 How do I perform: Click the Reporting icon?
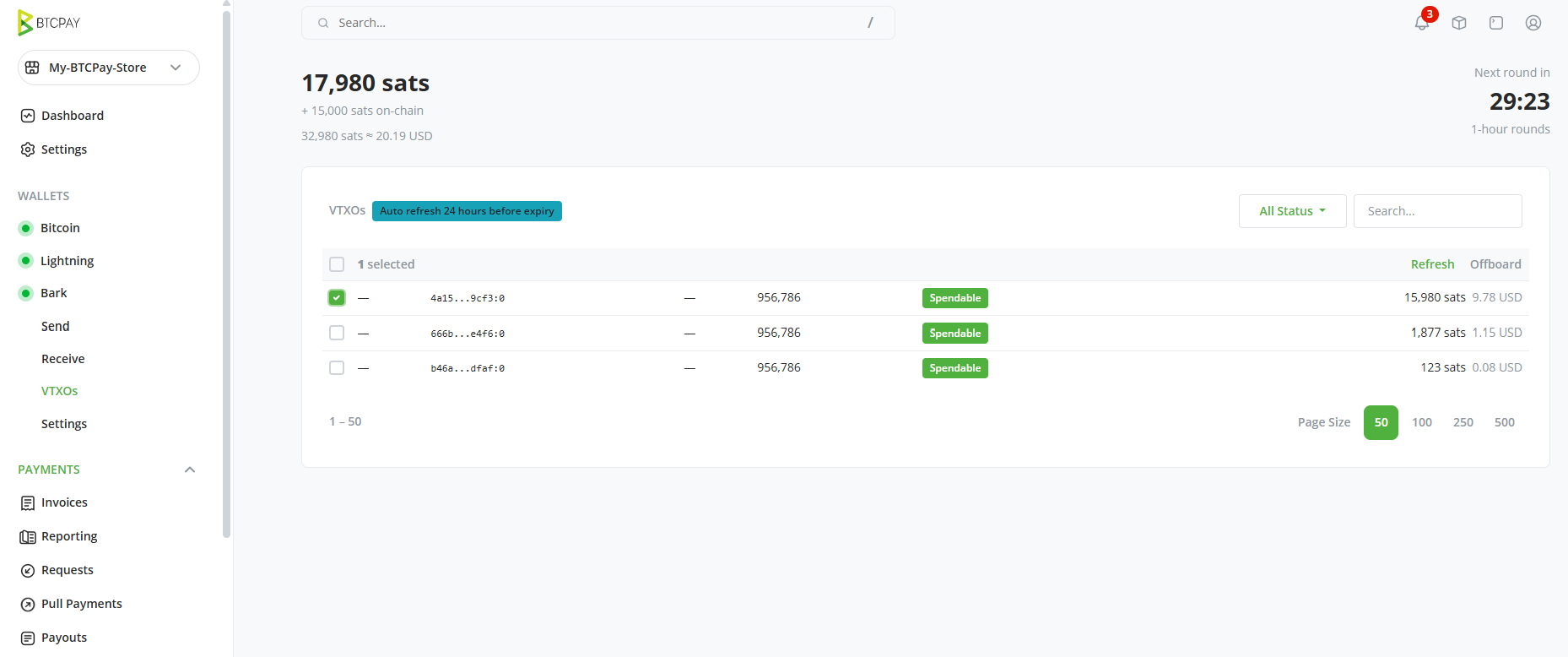point(28,536)
